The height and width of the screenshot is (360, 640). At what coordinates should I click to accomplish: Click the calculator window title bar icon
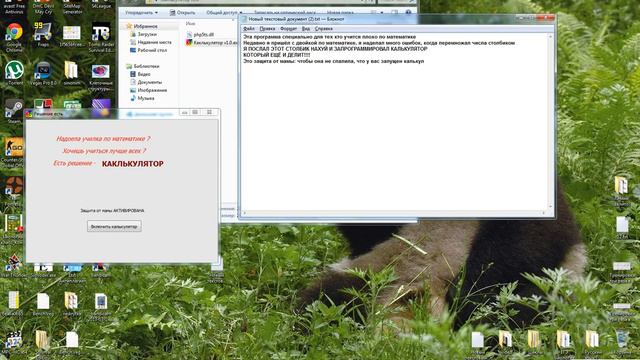(x=29, y=114)
